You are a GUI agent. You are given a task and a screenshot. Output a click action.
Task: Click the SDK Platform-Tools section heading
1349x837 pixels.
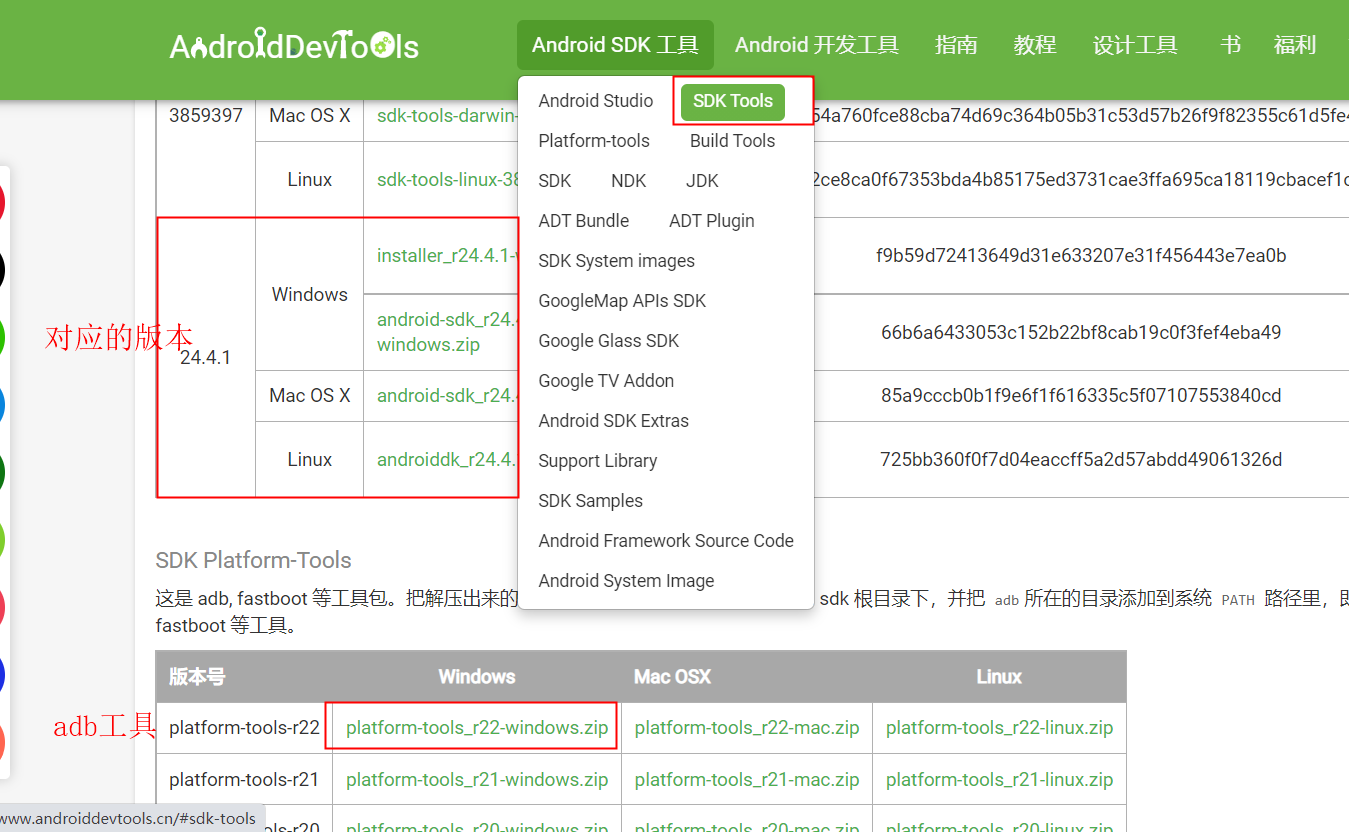tap(254, 561)
